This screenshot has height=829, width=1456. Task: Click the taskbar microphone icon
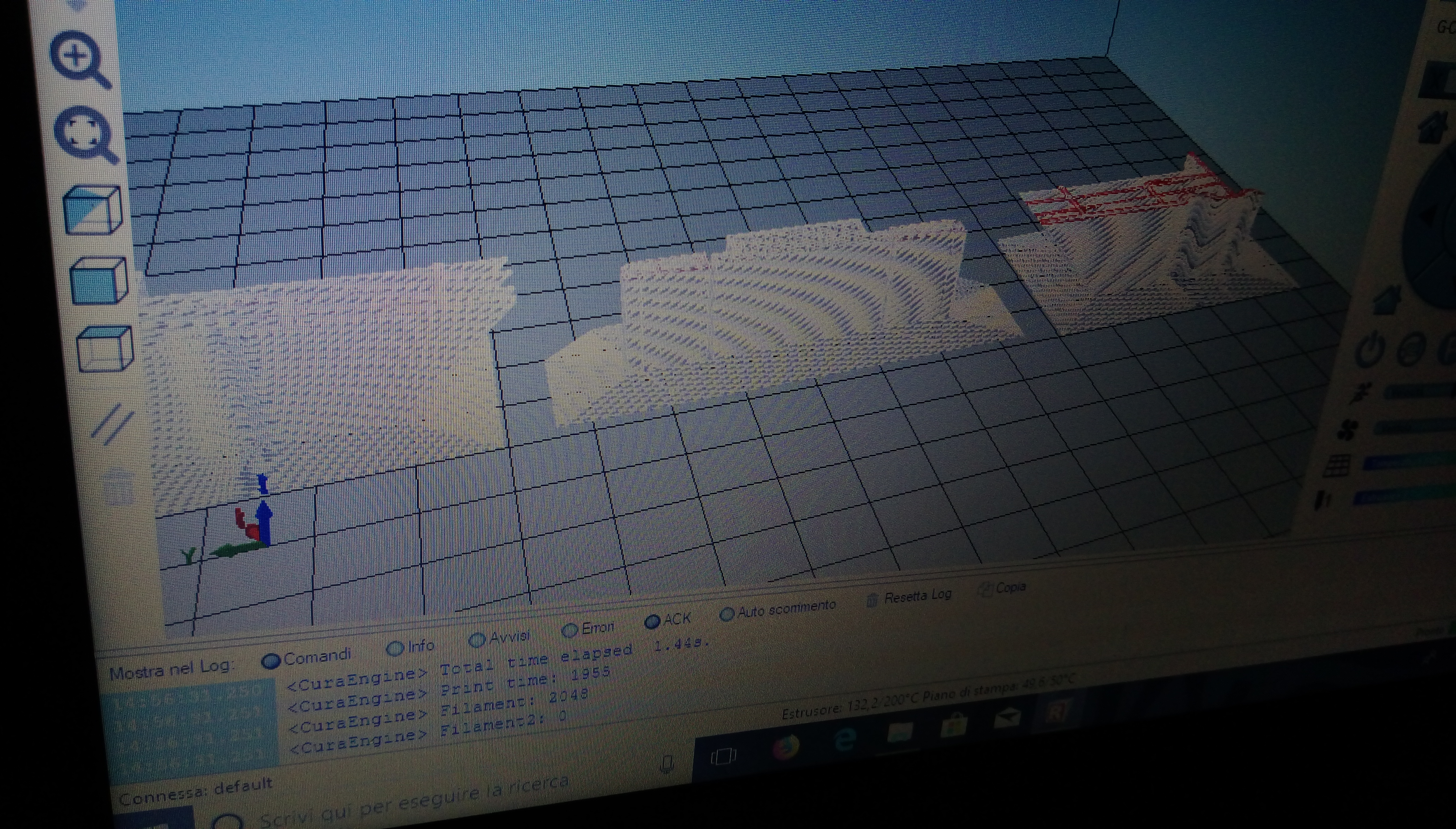pyautogui.click(x=667, y=764)
